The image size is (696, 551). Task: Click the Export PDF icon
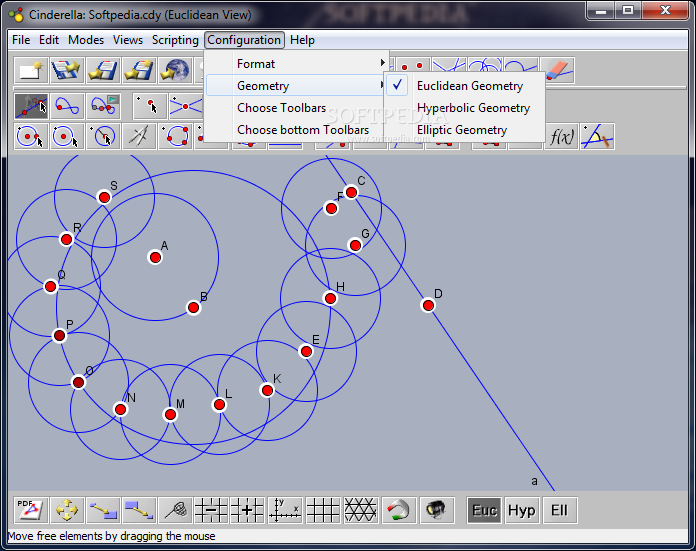(31, 510)
